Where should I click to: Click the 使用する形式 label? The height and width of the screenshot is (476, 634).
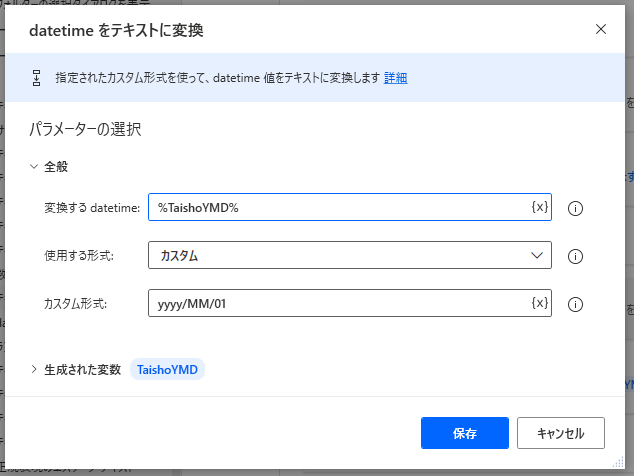tap(79, 256)
